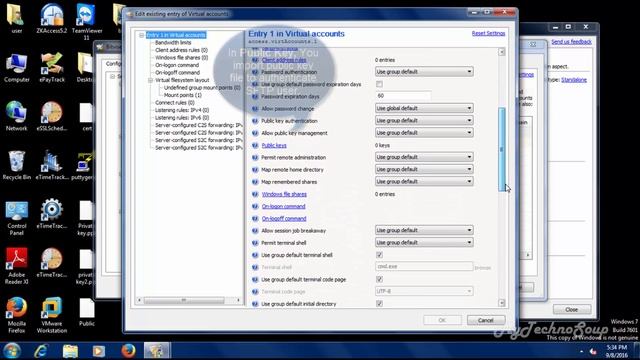Click the Send us feedback link
The height and width of the screenshot is (360, 640).
pos(571,42)
